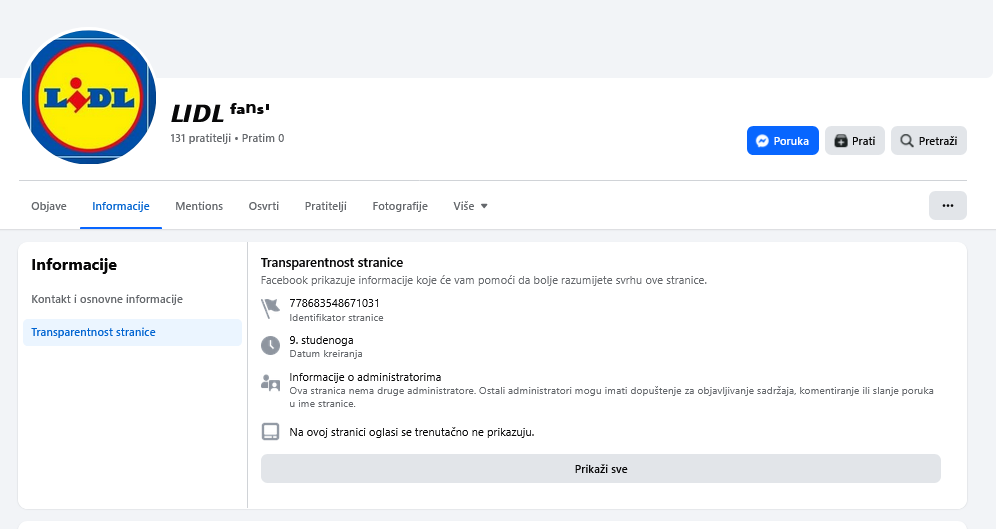Expand the Više dropdown menu
Image resolution: width=996 pixels, height=529 pixels.
pyautogui.click(x=470, y=206)
